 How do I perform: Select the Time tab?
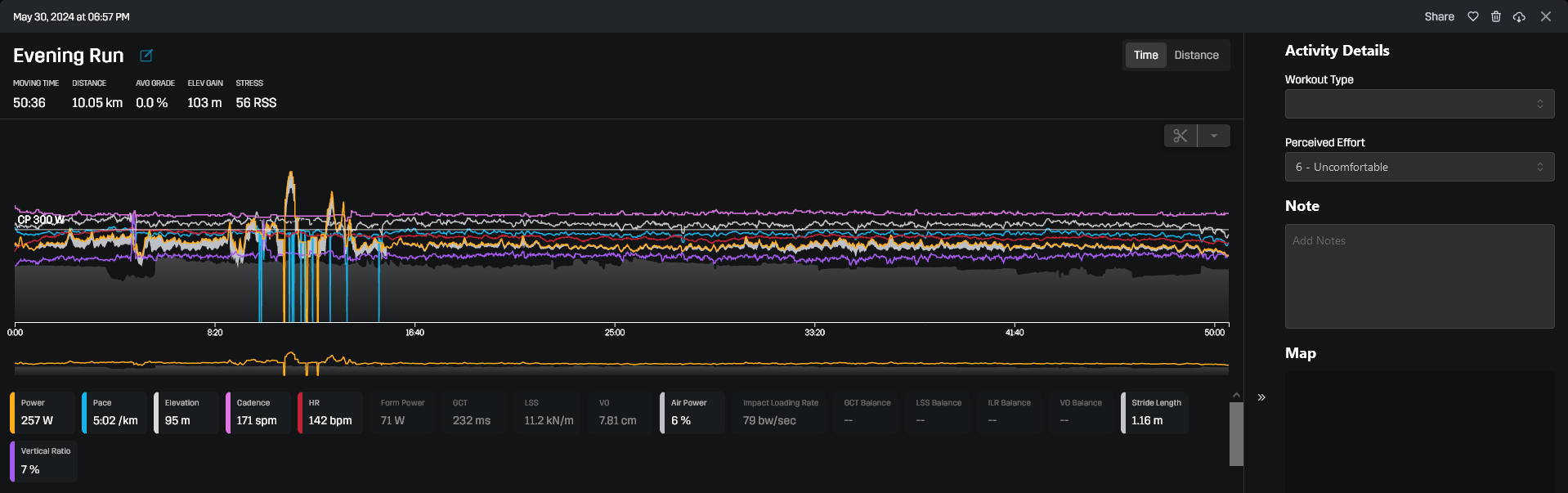1145,55
